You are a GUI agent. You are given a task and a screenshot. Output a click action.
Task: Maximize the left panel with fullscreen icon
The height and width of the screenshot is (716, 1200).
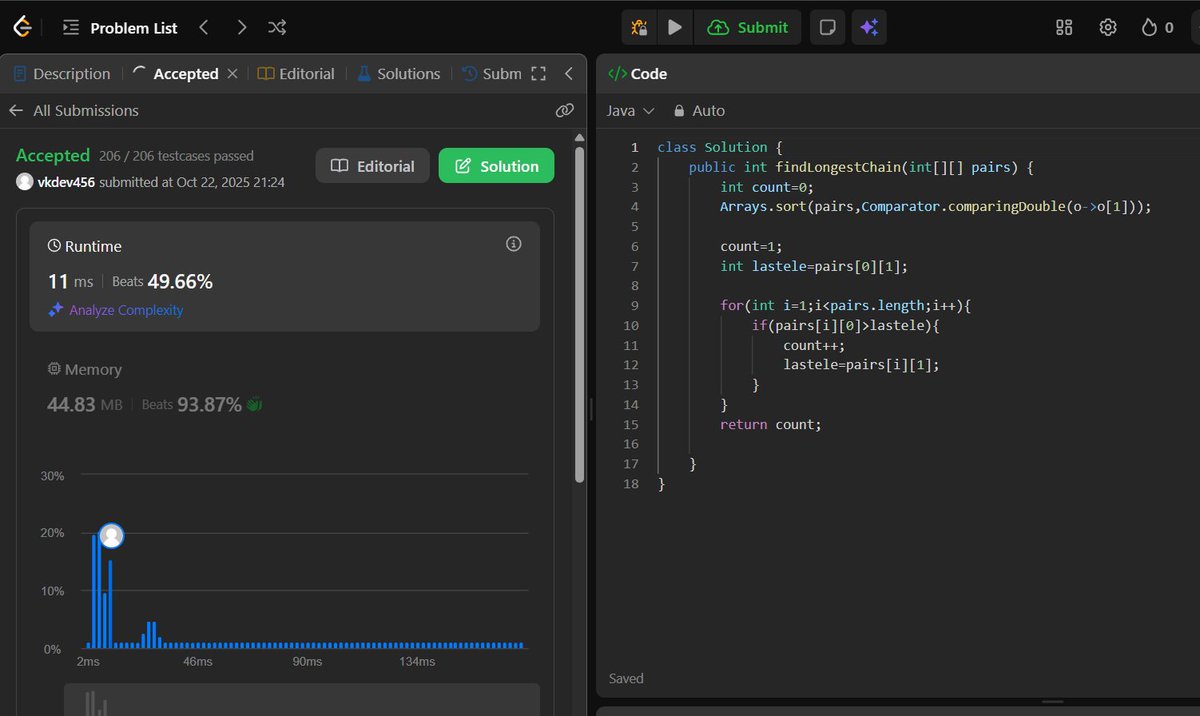539,74
